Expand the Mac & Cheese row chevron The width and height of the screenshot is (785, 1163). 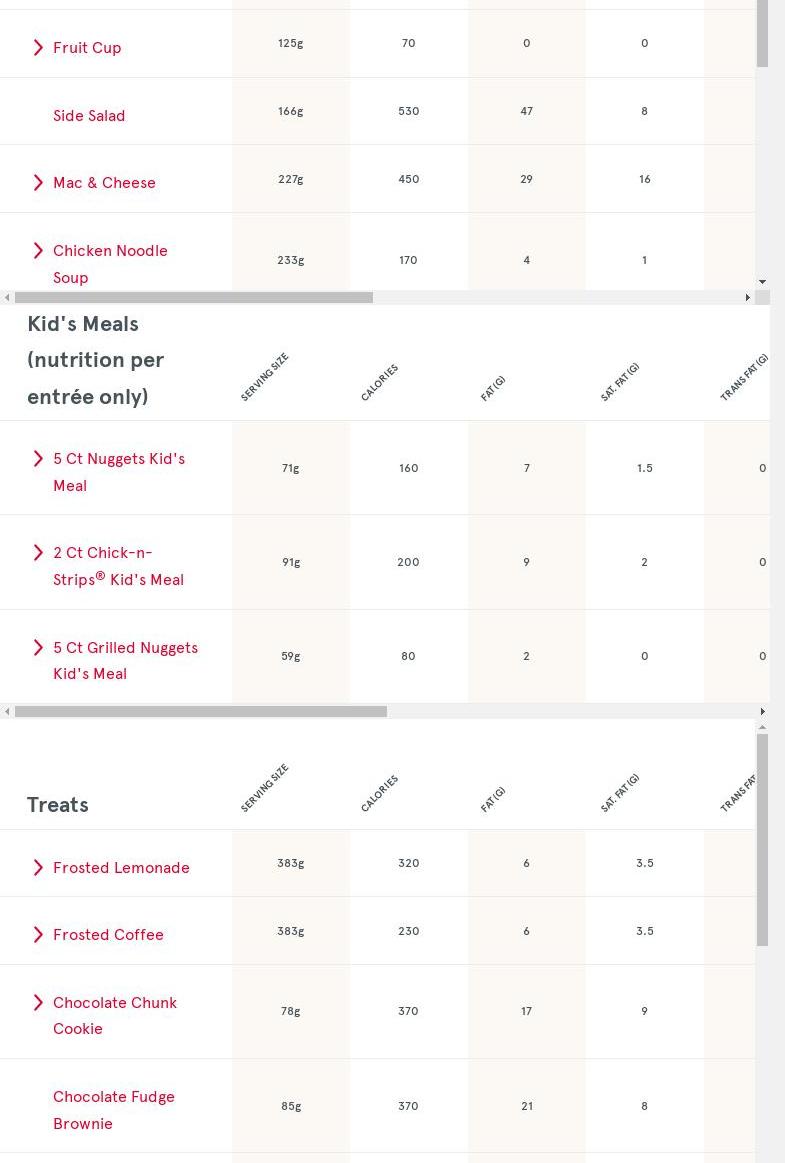(x=38, y=183)
